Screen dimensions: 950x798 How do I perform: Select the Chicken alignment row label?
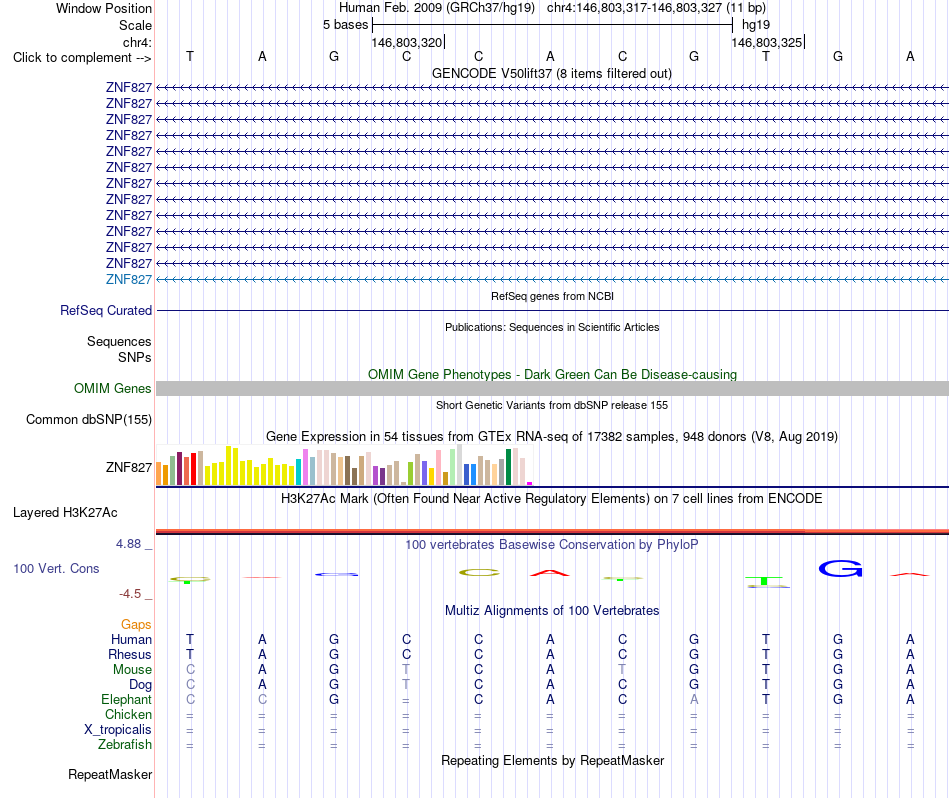click(x=128, y=714)
